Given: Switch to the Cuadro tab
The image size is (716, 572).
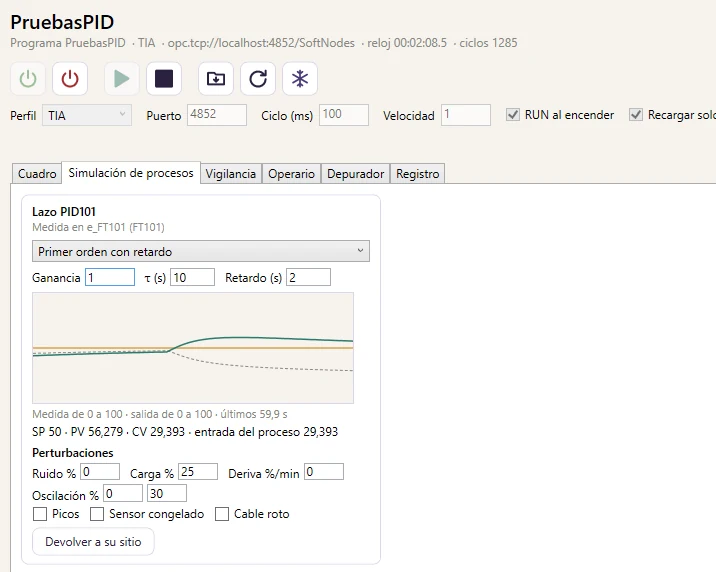Looking at the screenshot, I should (37, 174).
